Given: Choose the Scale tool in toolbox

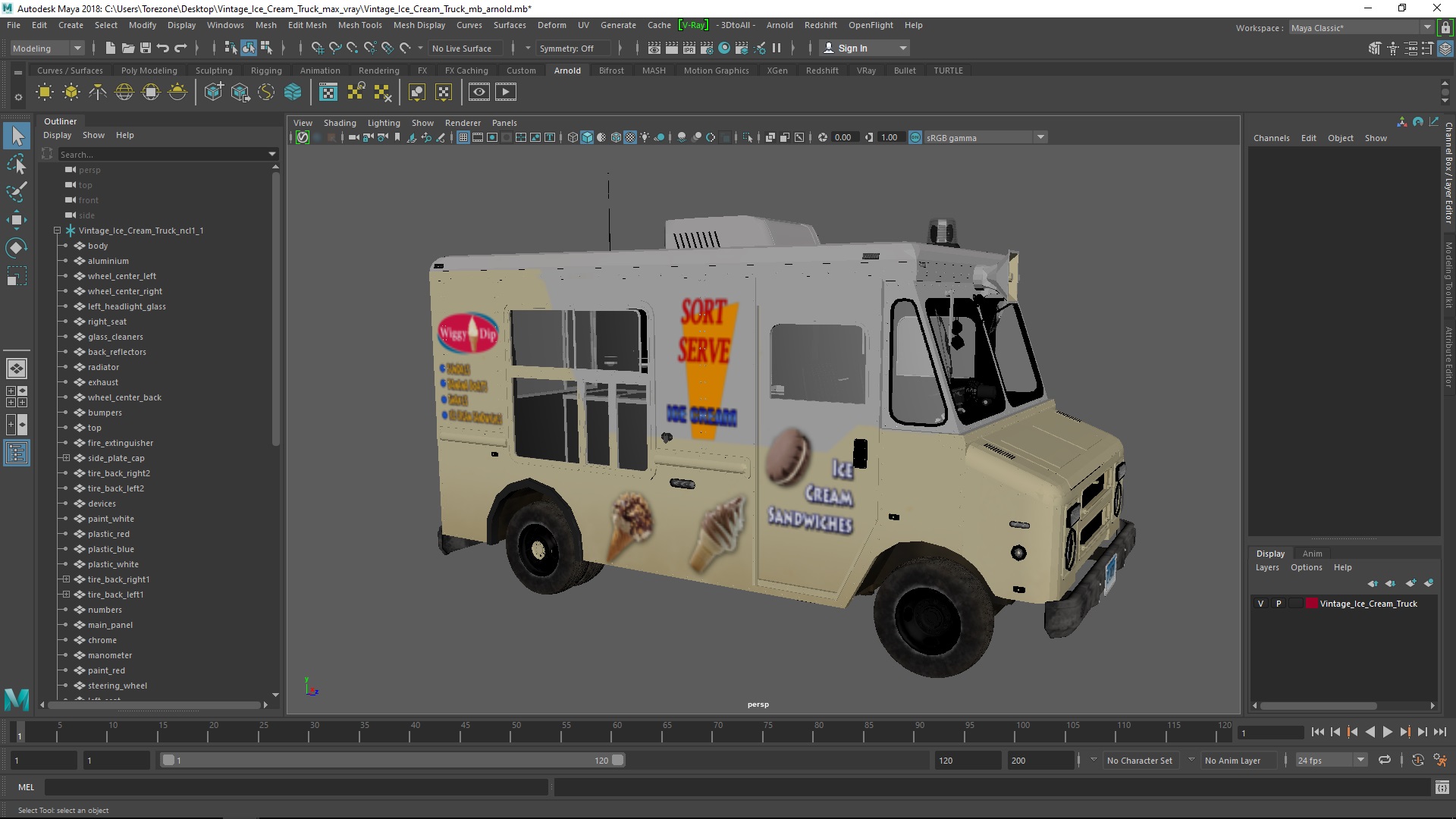Looking at the screenshot, I should tap(17, 276).
